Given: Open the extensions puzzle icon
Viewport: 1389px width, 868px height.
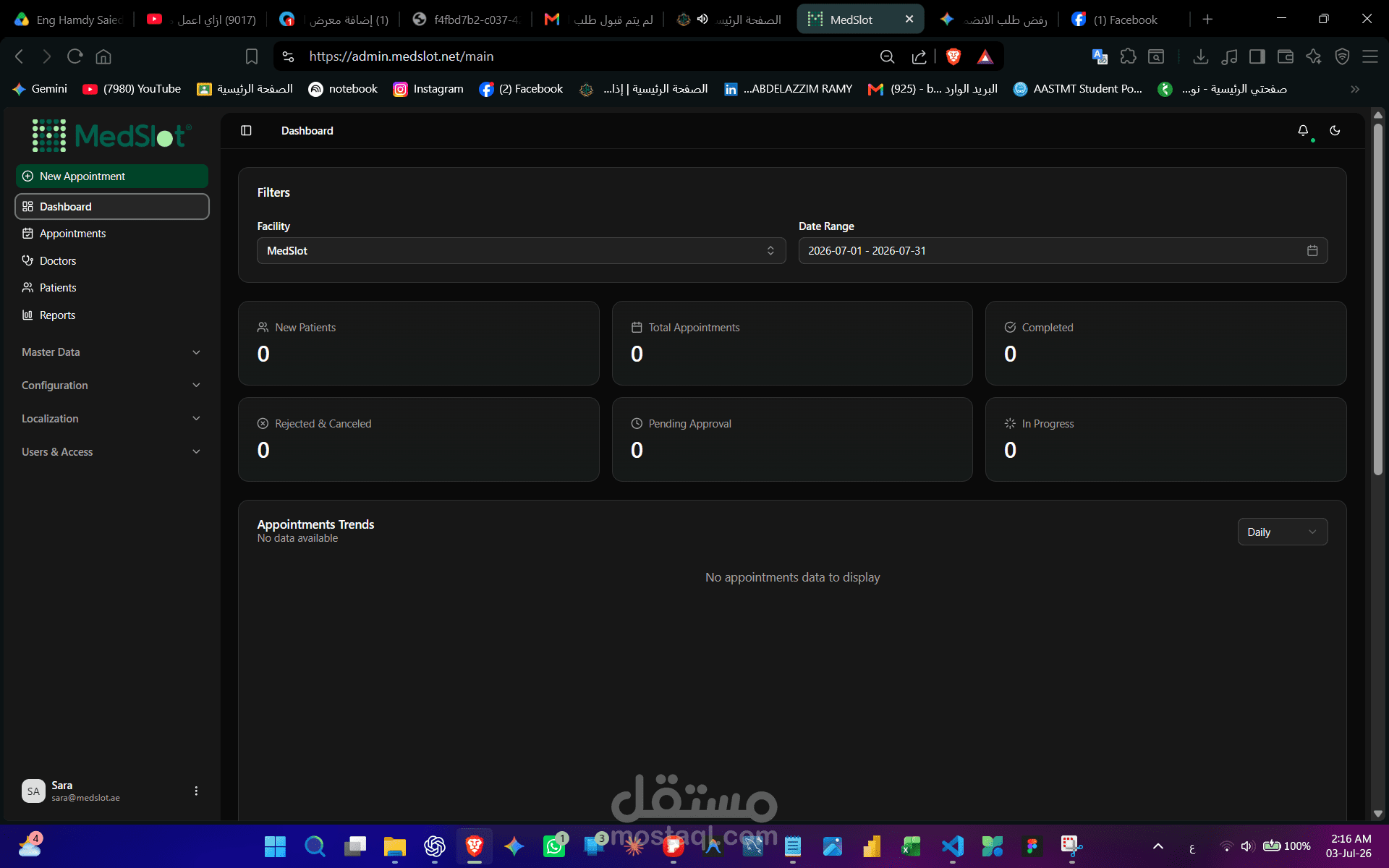Looking at the screenshot, I should (1128, 56).
